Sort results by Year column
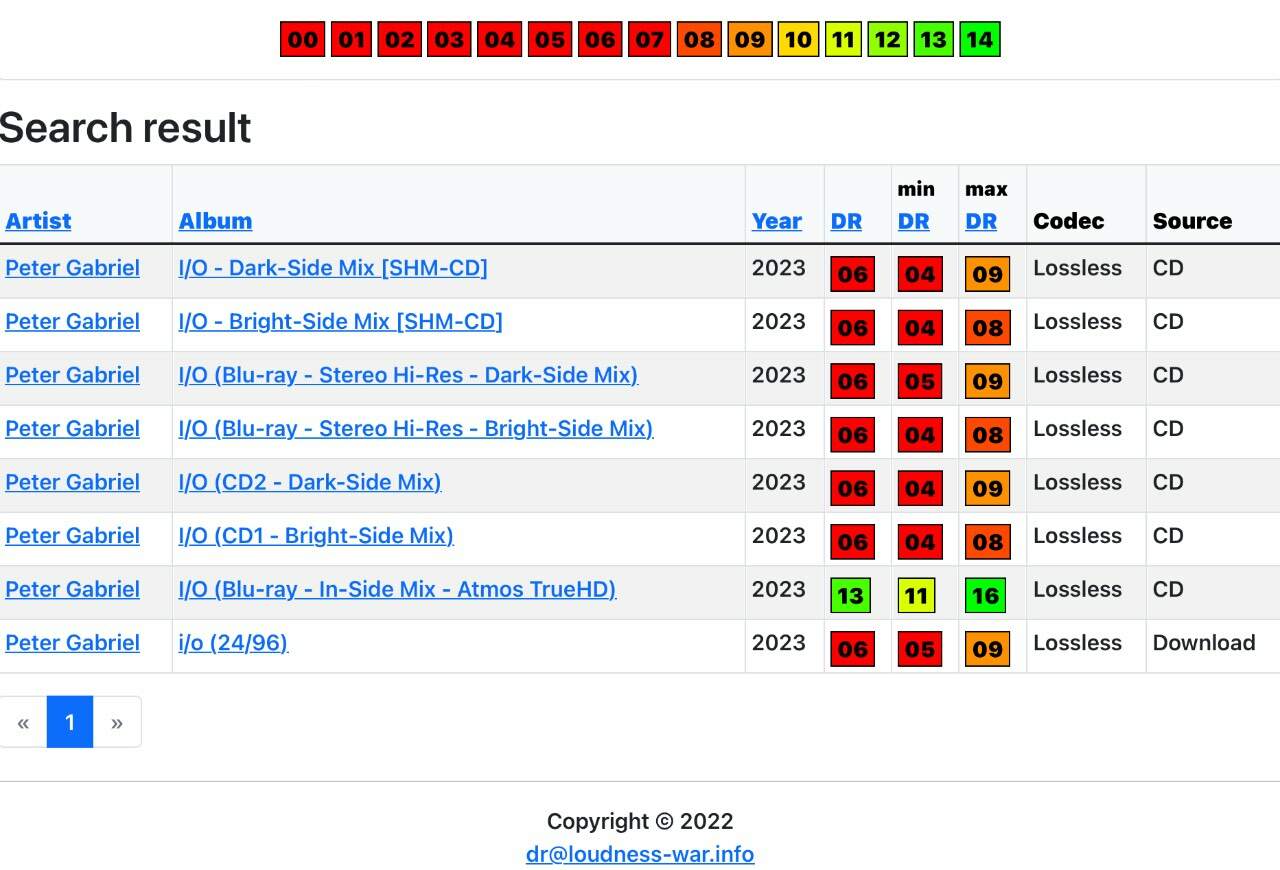 pos(777,221)
